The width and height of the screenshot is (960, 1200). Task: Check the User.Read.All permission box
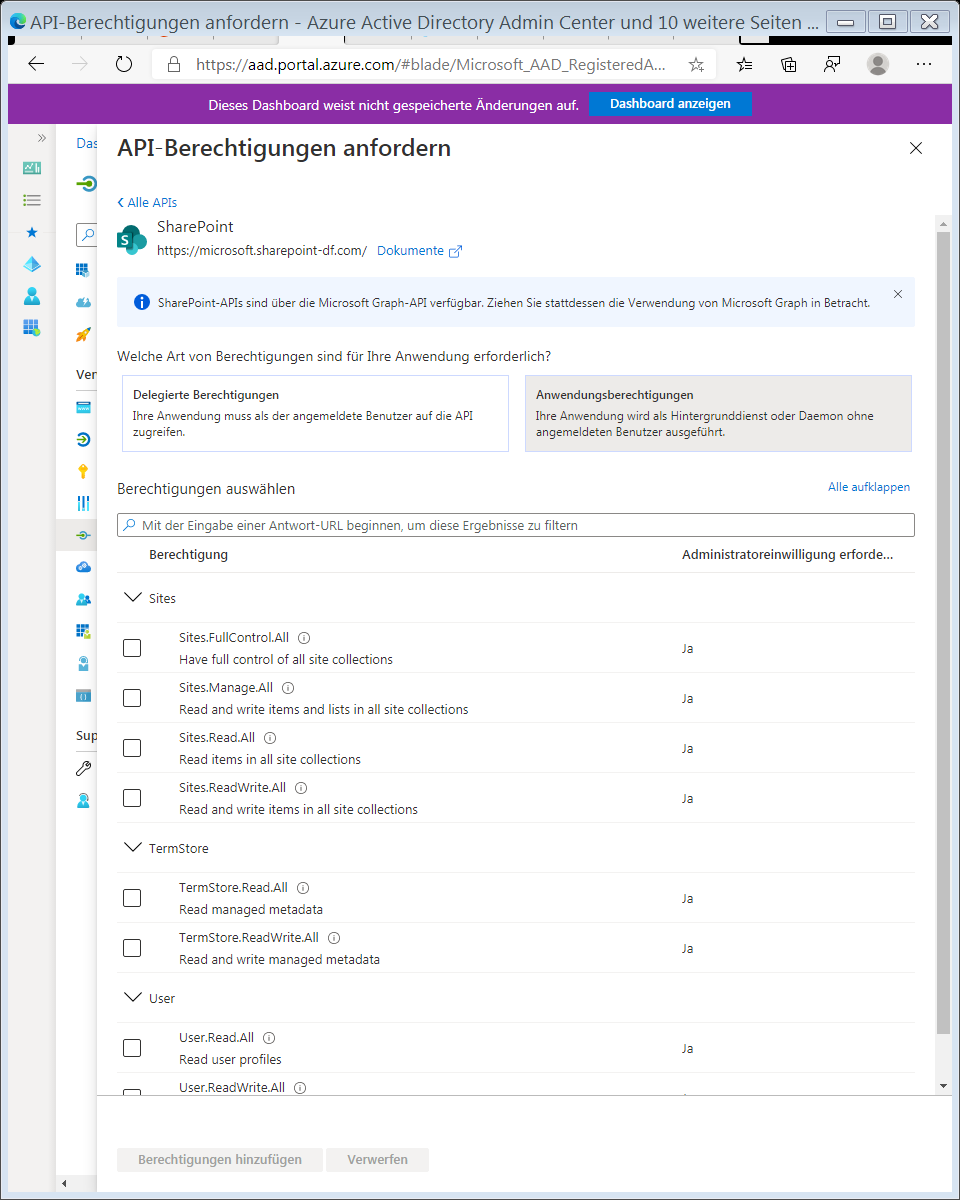point(132,1048)
